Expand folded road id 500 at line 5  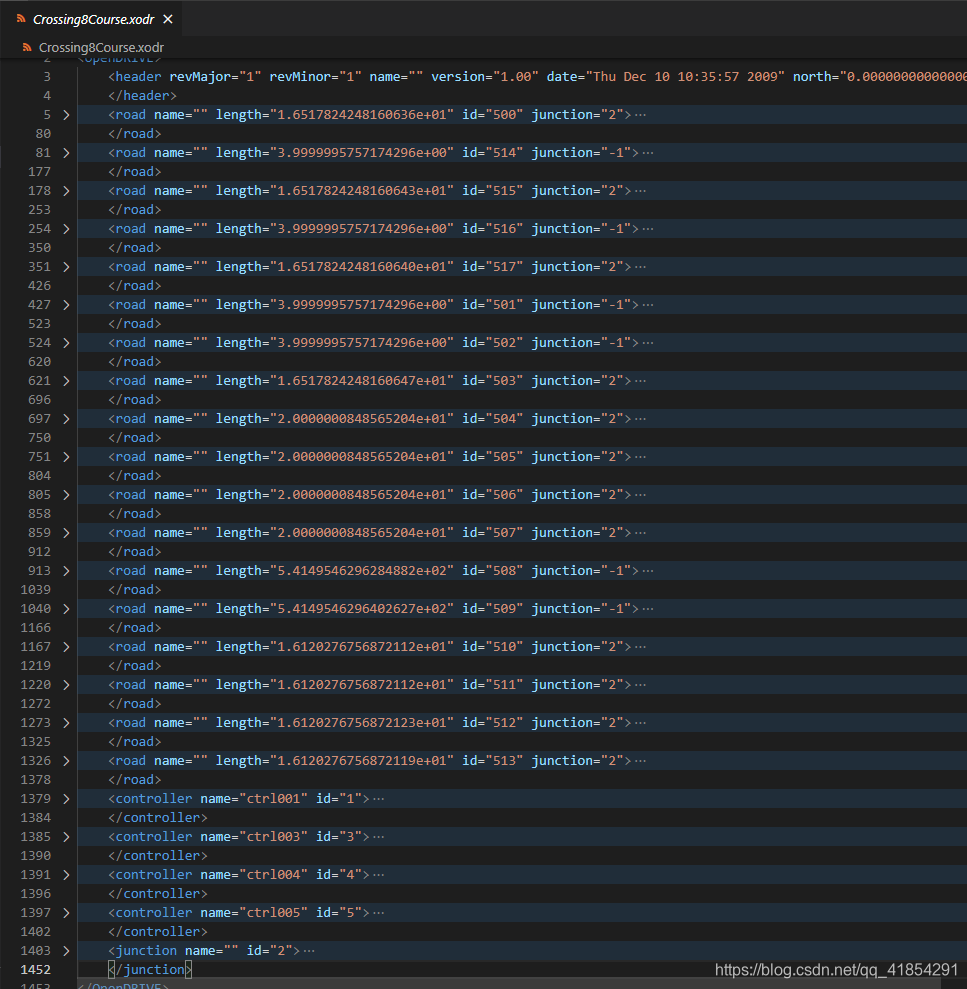click(x=66, y=115)
